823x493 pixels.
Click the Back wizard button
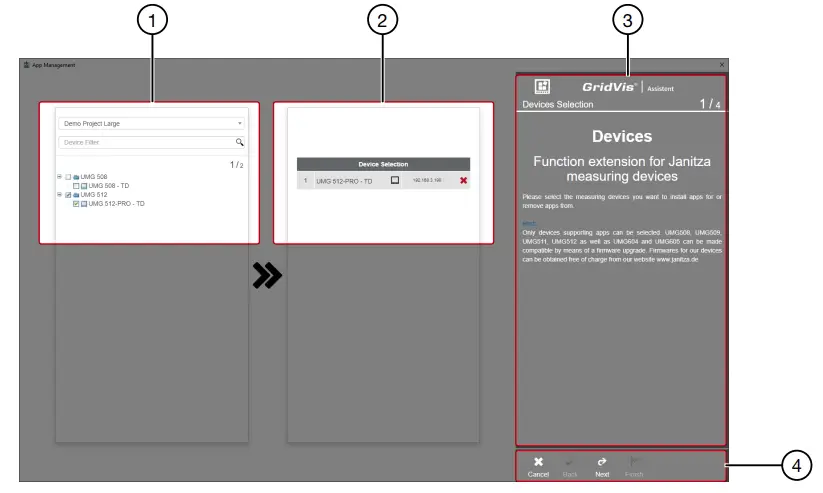click(569, 467)
